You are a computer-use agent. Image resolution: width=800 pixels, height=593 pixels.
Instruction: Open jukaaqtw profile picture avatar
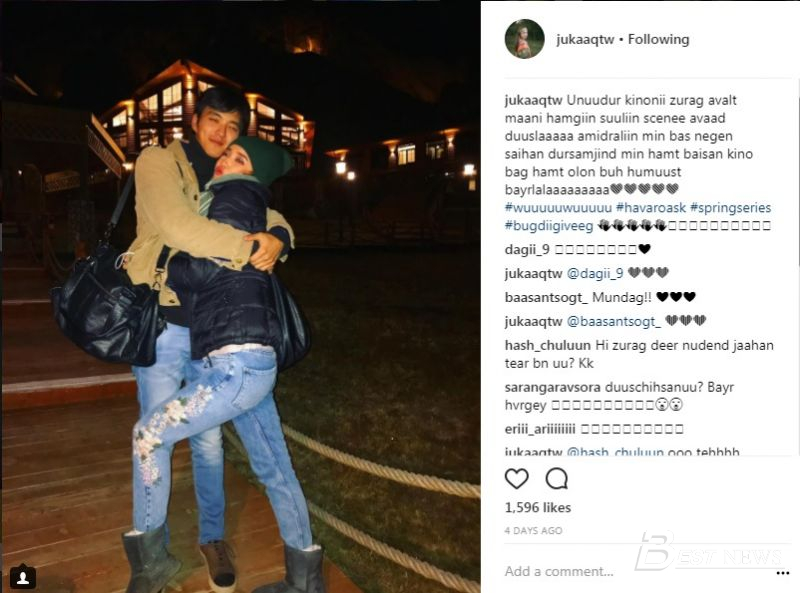pyautogui.click(x=524, y=39)
